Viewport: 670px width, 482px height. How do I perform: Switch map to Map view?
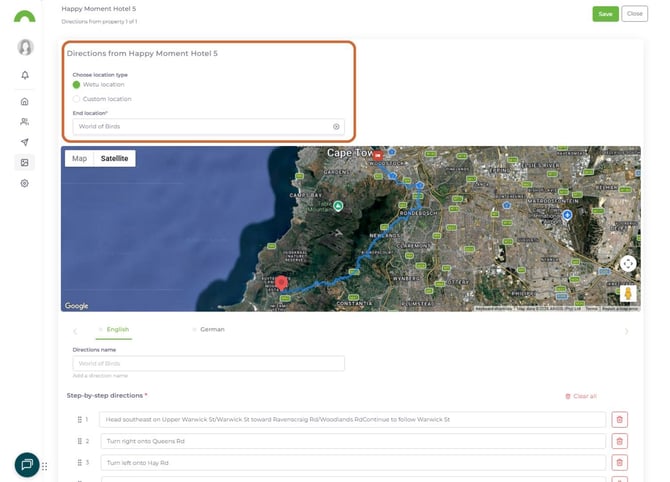click(x=79, y=158)
